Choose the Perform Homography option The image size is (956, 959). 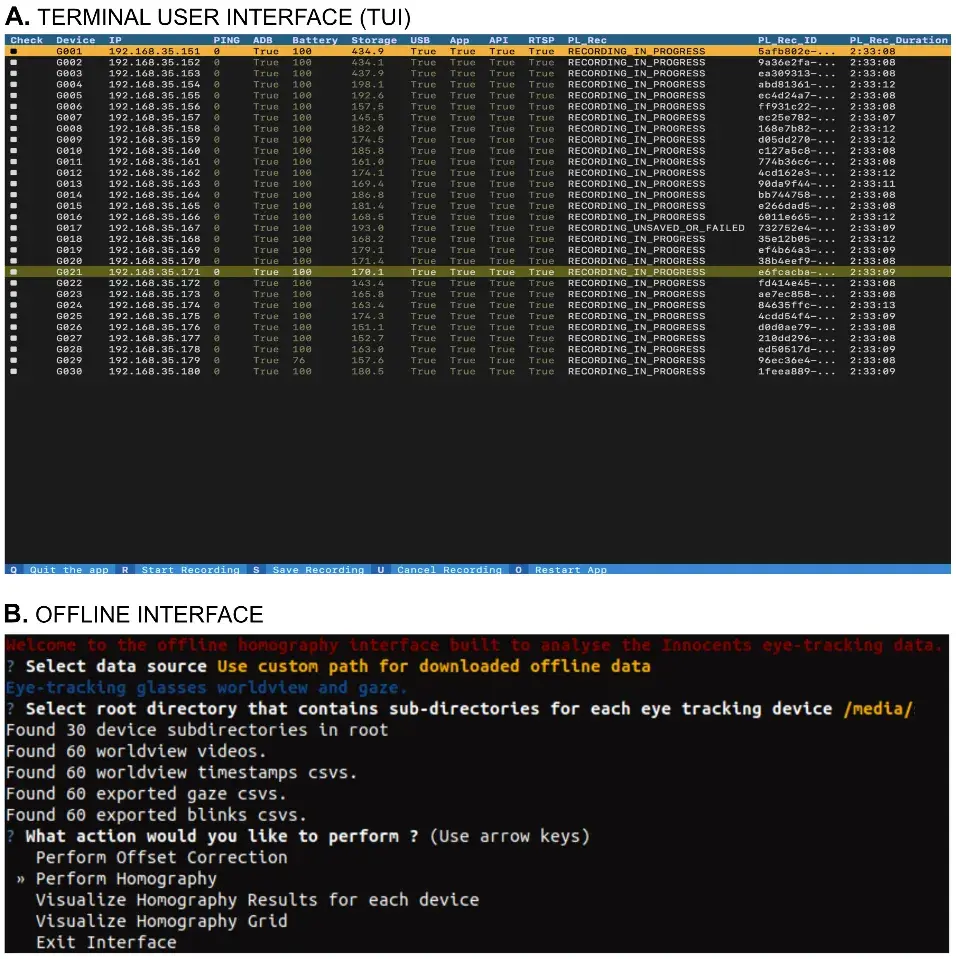126,879
